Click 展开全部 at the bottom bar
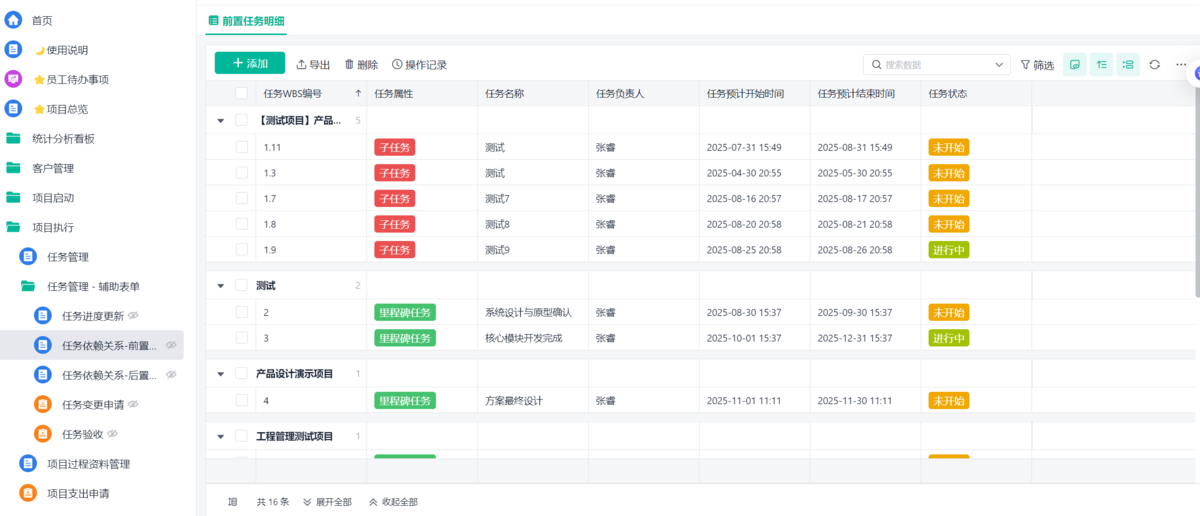 [x=326, y=502]
